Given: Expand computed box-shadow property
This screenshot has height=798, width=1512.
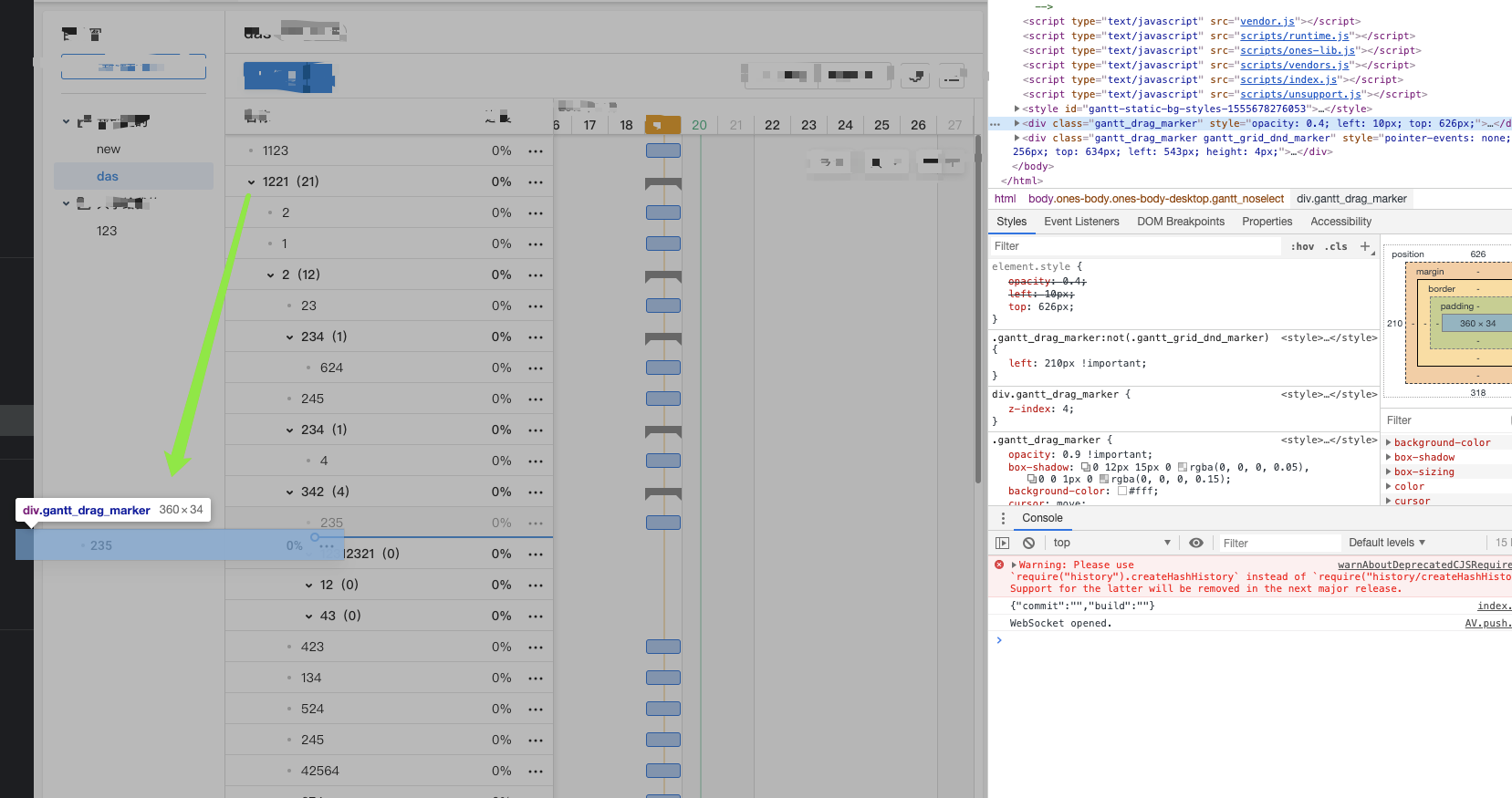Looking at the screenshot, I should coord(1388,457).
